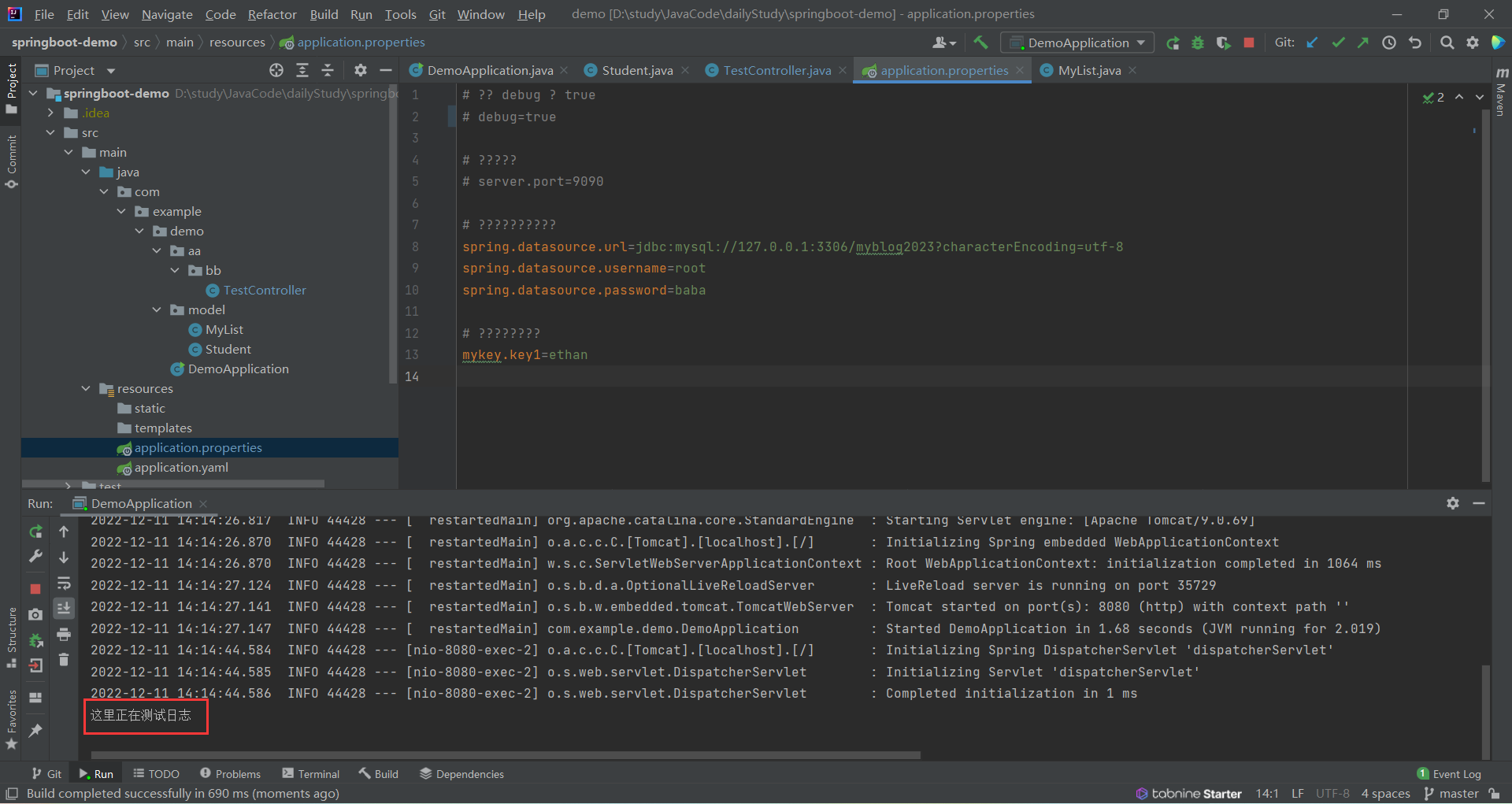The image size is (1512, 804).
Task: Open the Commit side panel
Action: (x=11, y=161)
